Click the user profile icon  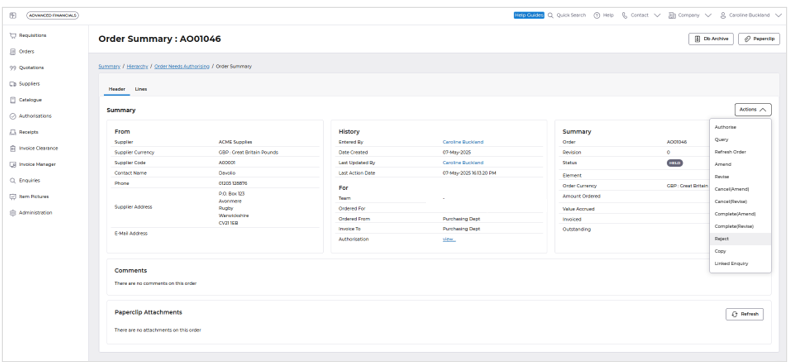click(723, 15)
